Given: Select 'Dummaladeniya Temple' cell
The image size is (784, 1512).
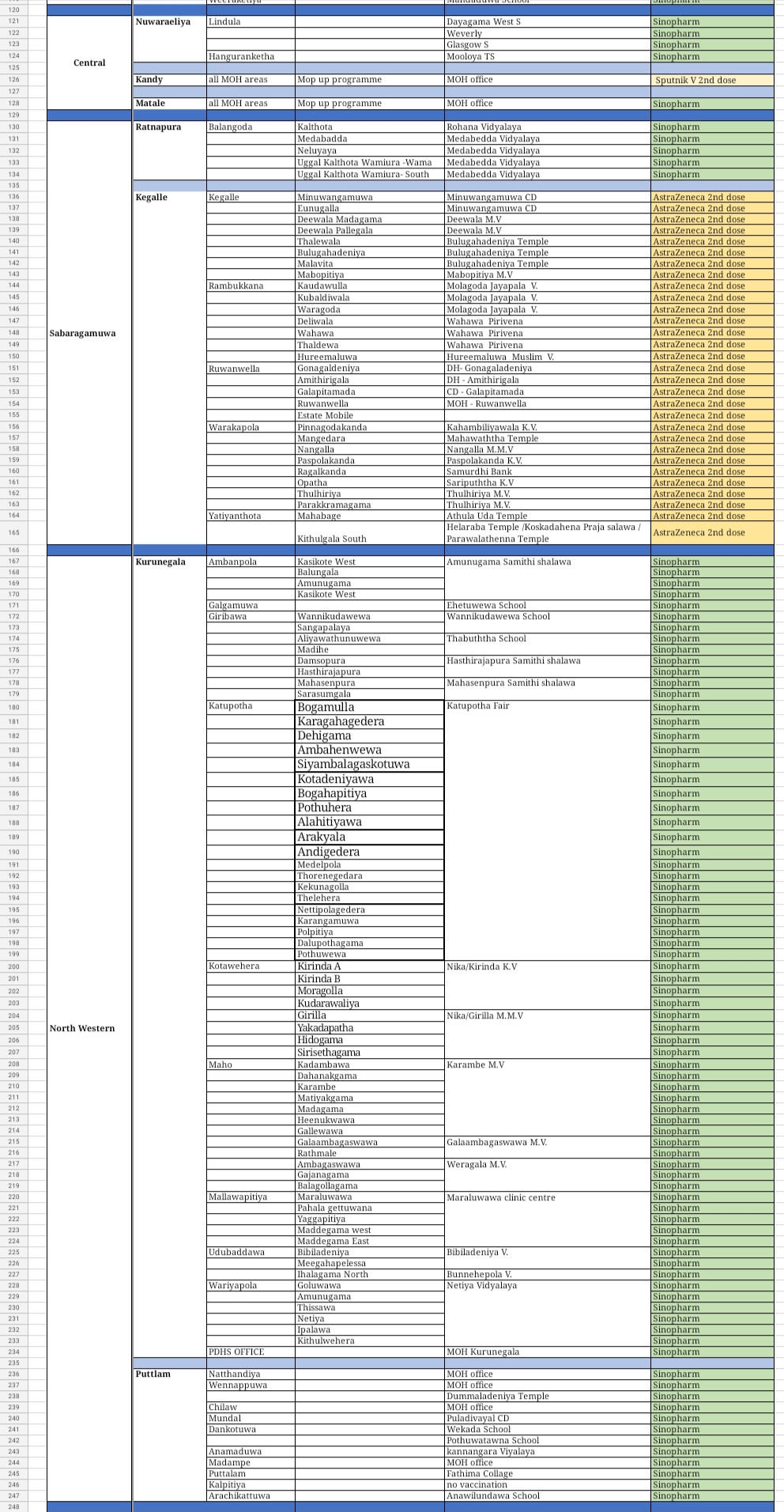Looking at the screenshot, I should click(x=547, y=1396).
